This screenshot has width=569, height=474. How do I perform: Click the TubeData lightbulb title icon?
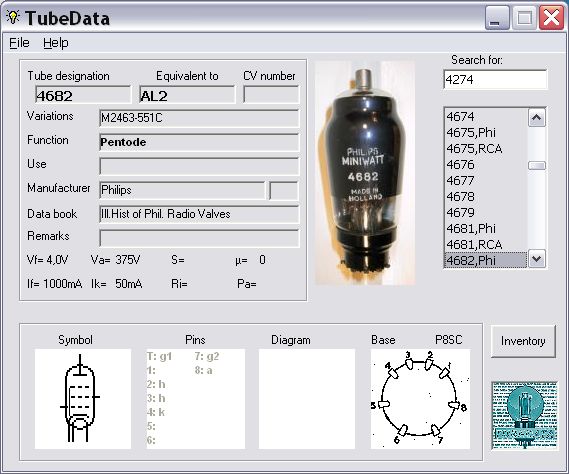[13, 17]
